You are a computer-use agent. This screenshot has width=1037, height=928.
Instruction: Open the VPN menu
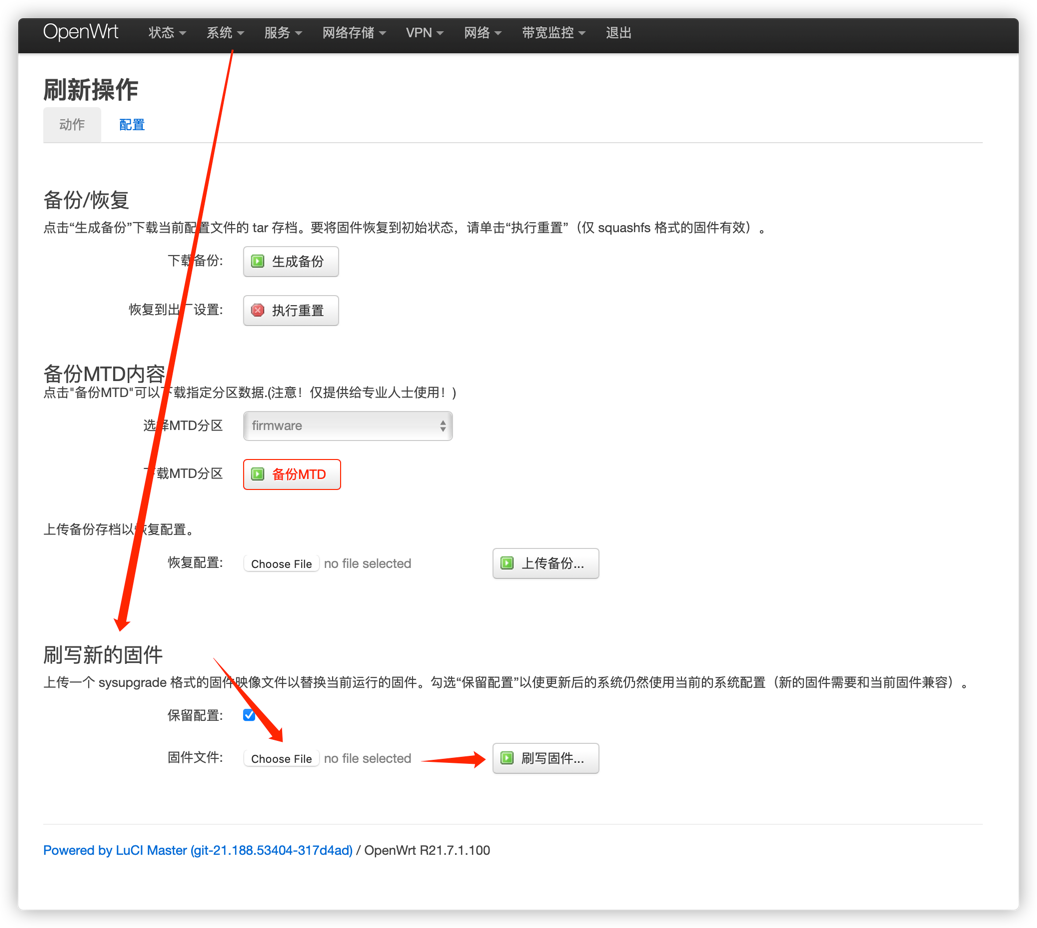point(425,33)
